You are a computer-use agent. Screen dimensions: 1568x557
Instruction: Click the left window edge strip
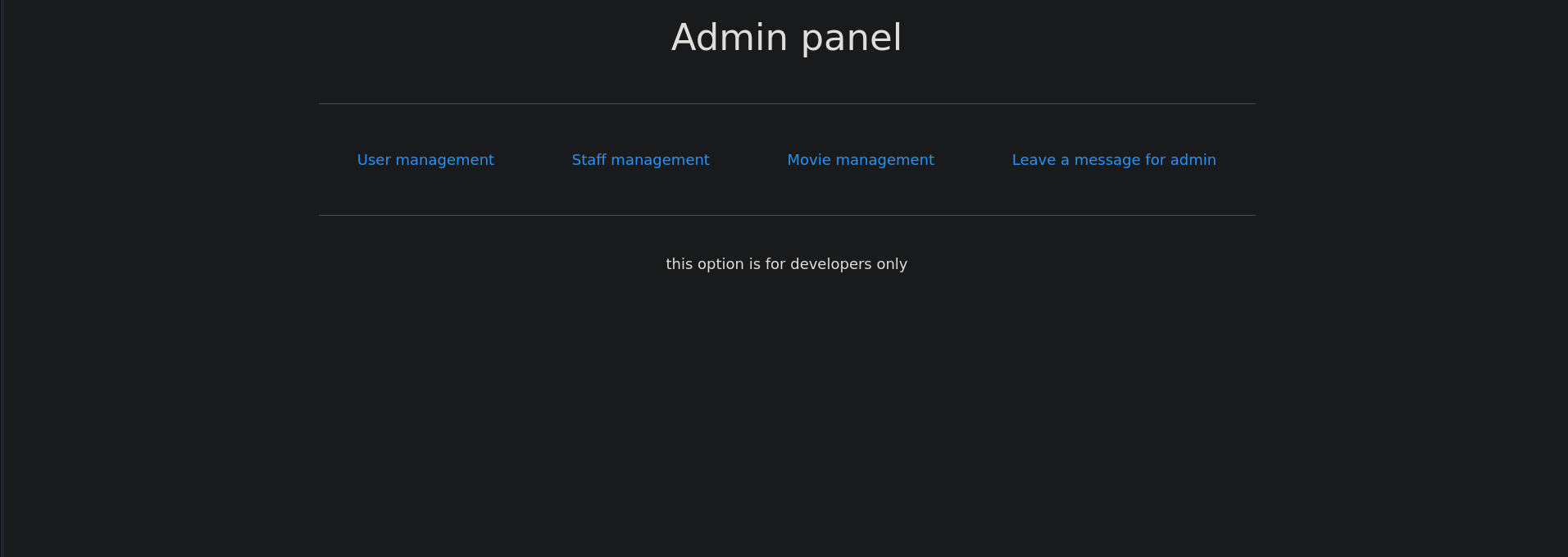2,279
